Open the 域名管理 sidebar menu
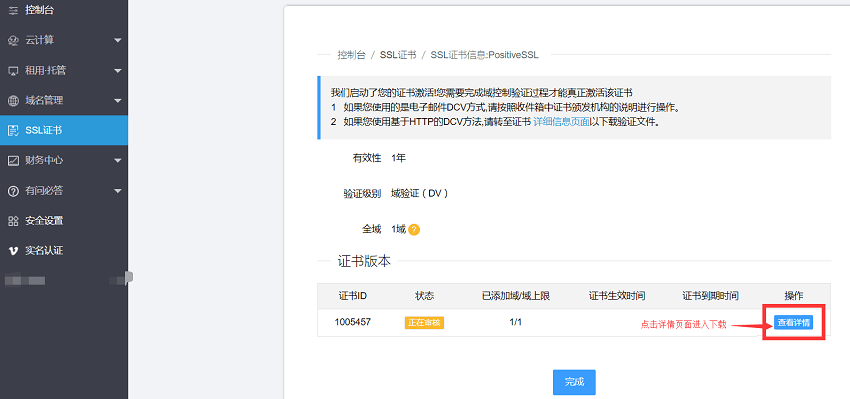850x399 pixels. (x=64, y=101)
